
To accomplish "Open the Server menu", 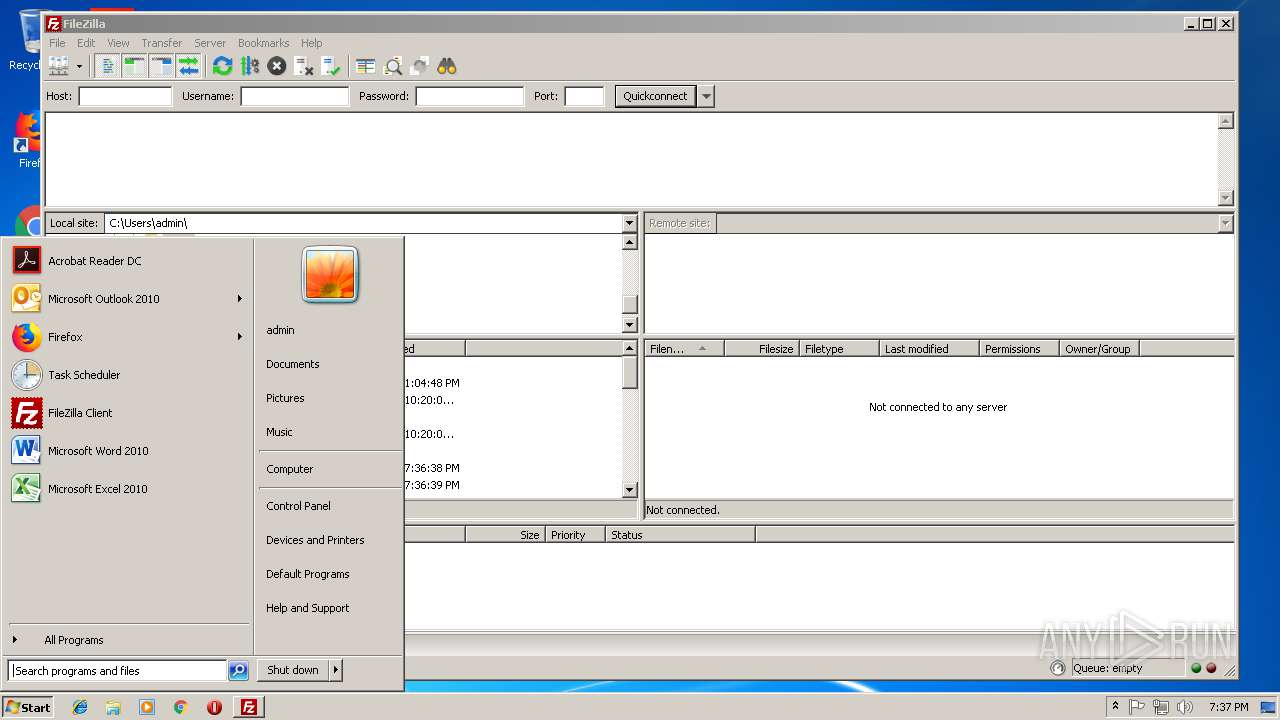I will [x=210, y=43].
